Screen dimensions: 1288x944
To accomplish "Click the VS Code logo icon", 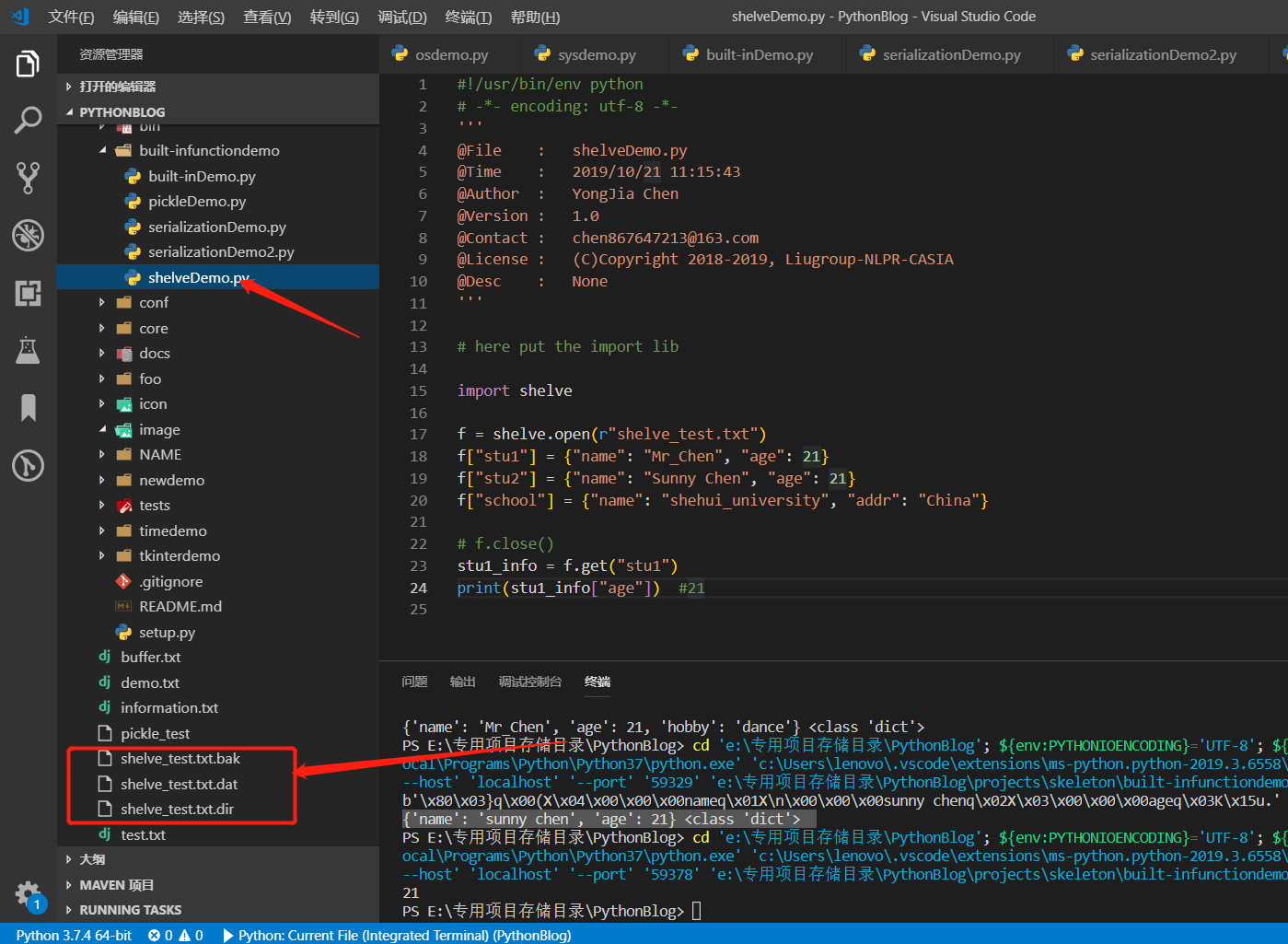I will 20,16.
